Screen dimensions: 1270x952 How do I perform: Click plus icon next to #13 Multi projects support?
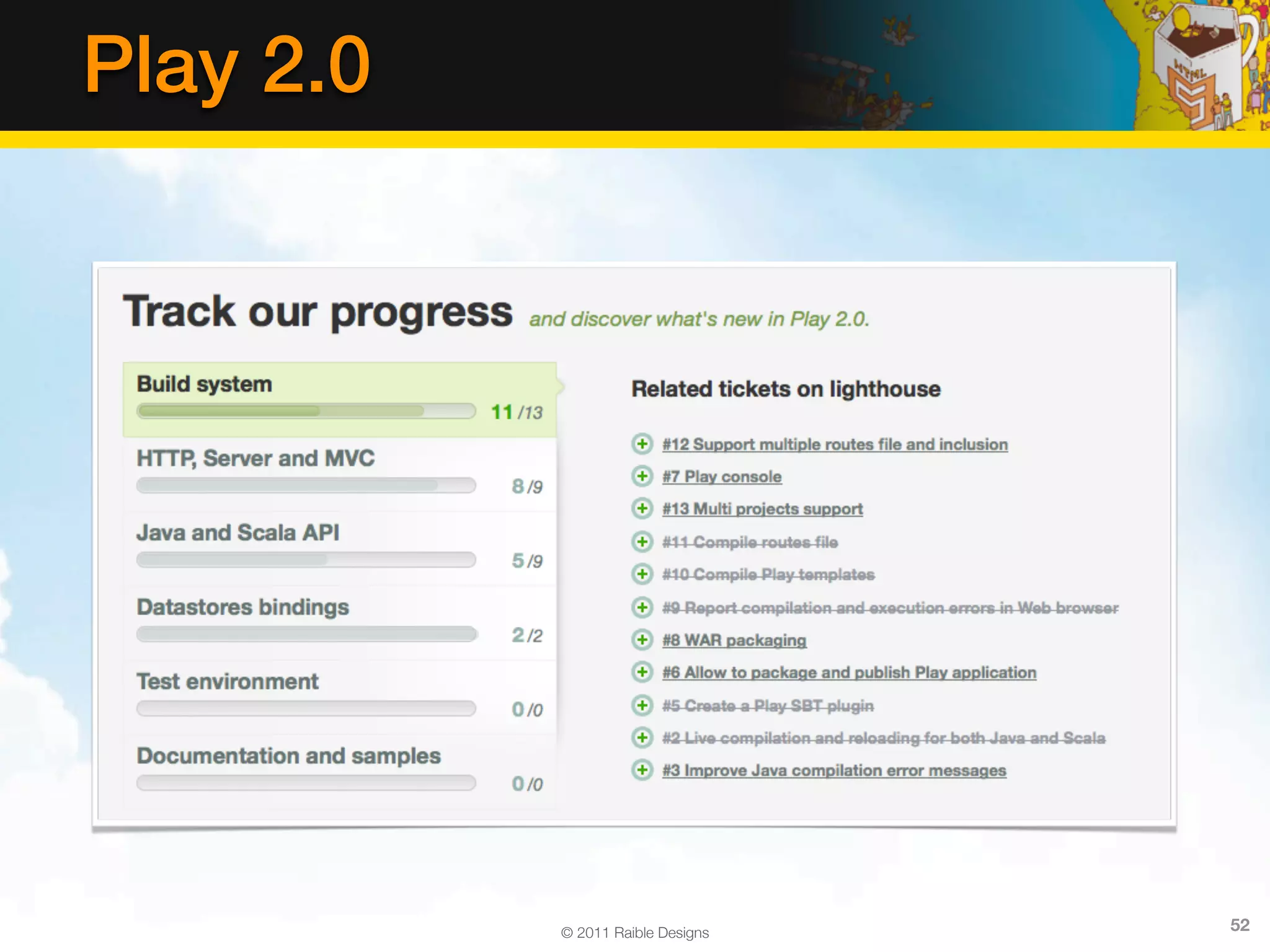pyautogui.click(x=642, y=508)
